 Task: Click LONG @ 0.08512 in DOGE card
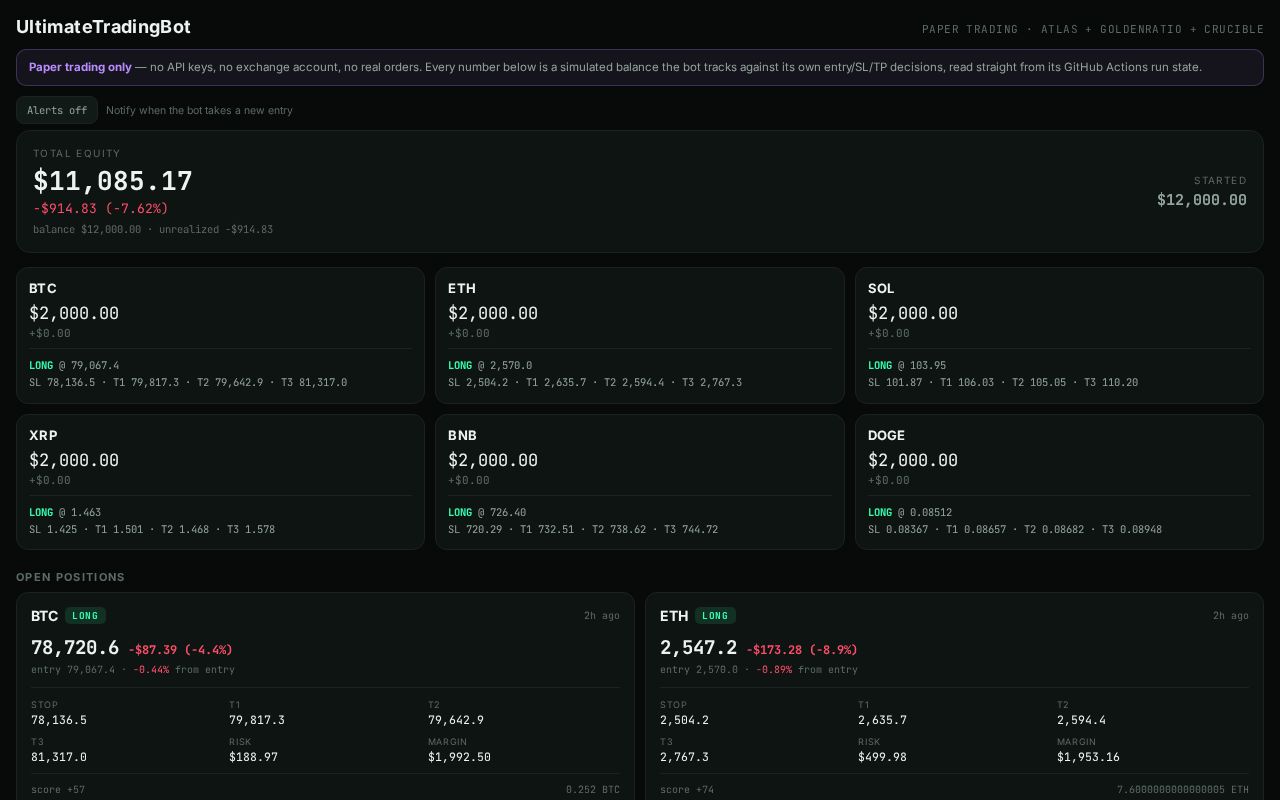click(x=910, y=512)
